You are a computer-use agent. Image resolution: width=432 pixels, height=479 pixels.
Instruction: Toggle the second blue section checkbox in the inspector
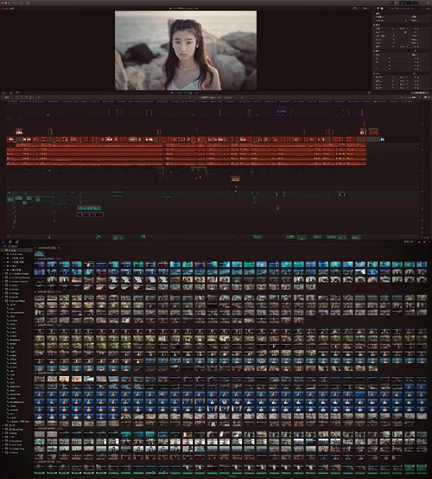coord(374,51)
